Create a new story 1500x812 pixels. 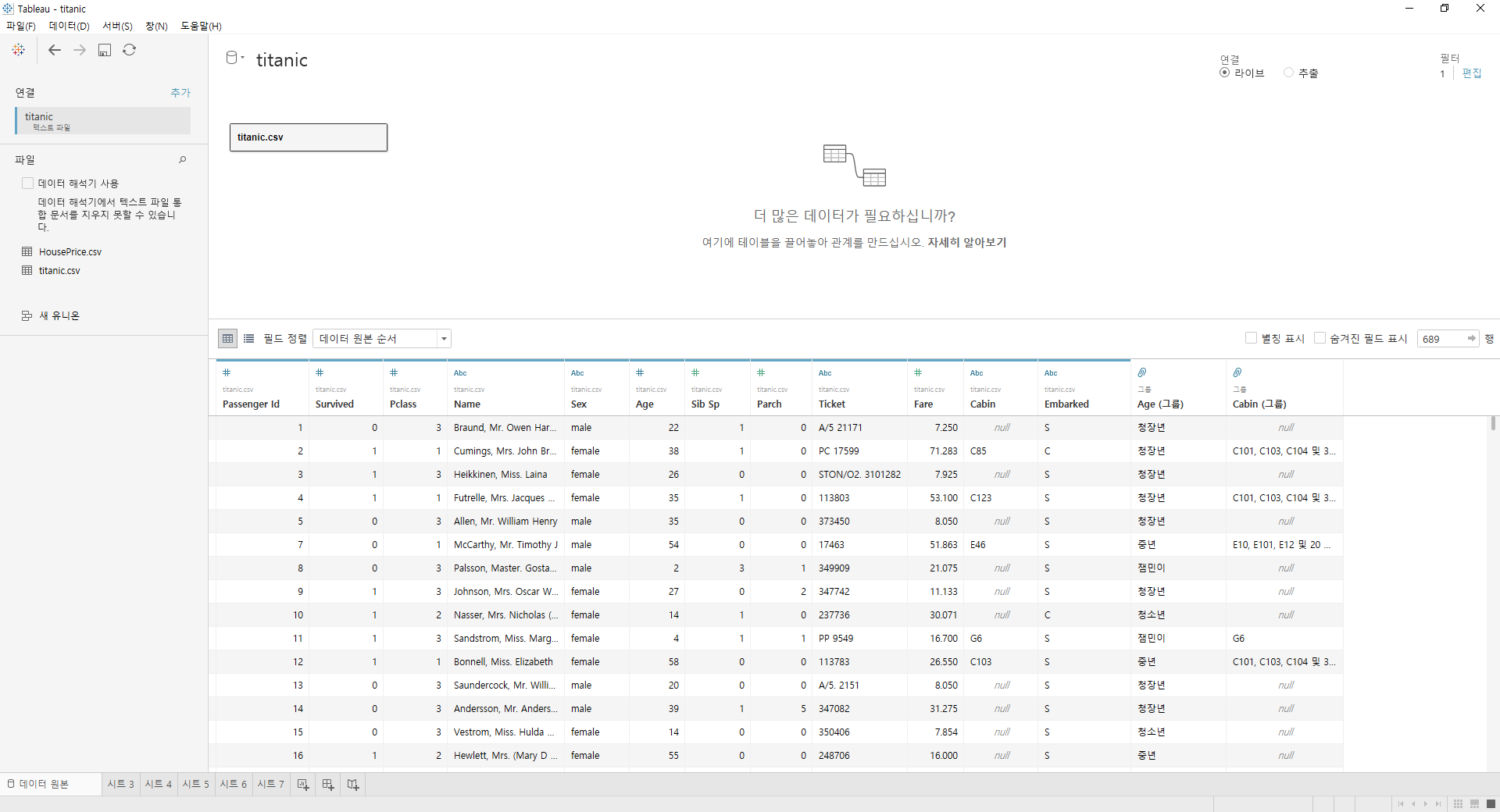[x=353, y=784]
